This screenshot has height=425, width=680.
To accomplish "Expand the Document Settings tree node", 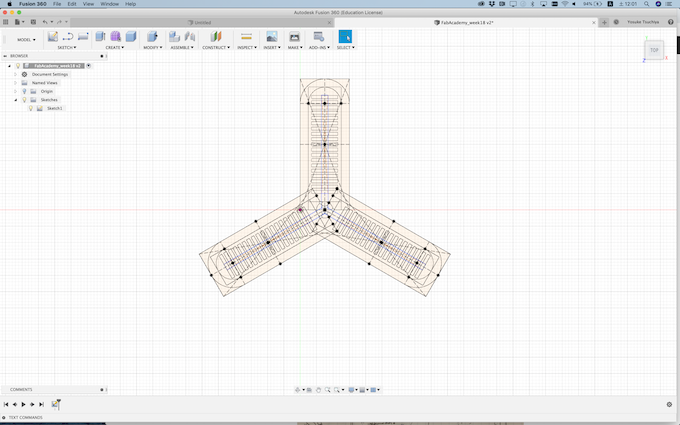I will (16, 74).
